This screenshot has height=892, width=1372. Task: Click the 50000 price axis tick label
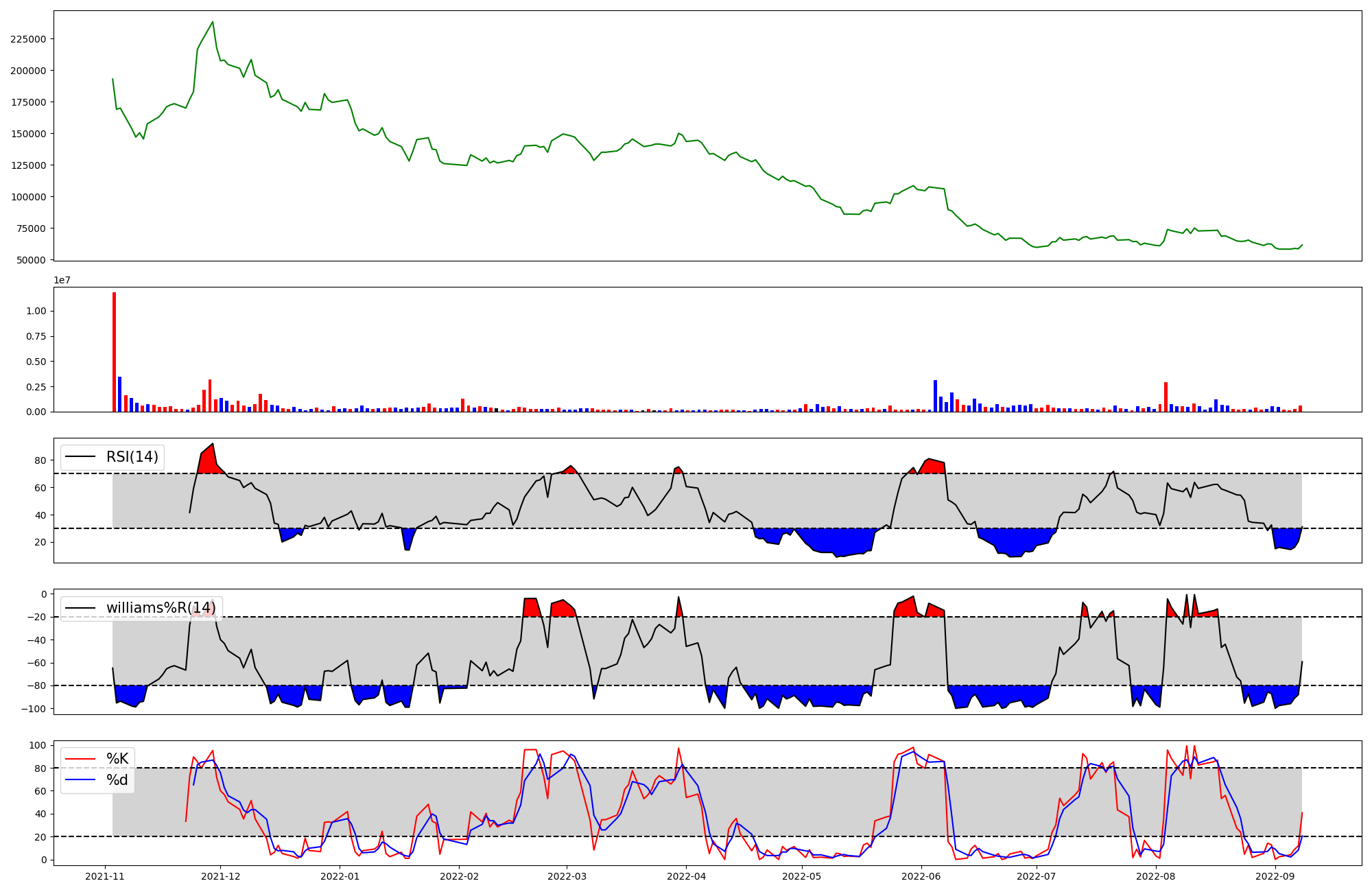(31, 260)
